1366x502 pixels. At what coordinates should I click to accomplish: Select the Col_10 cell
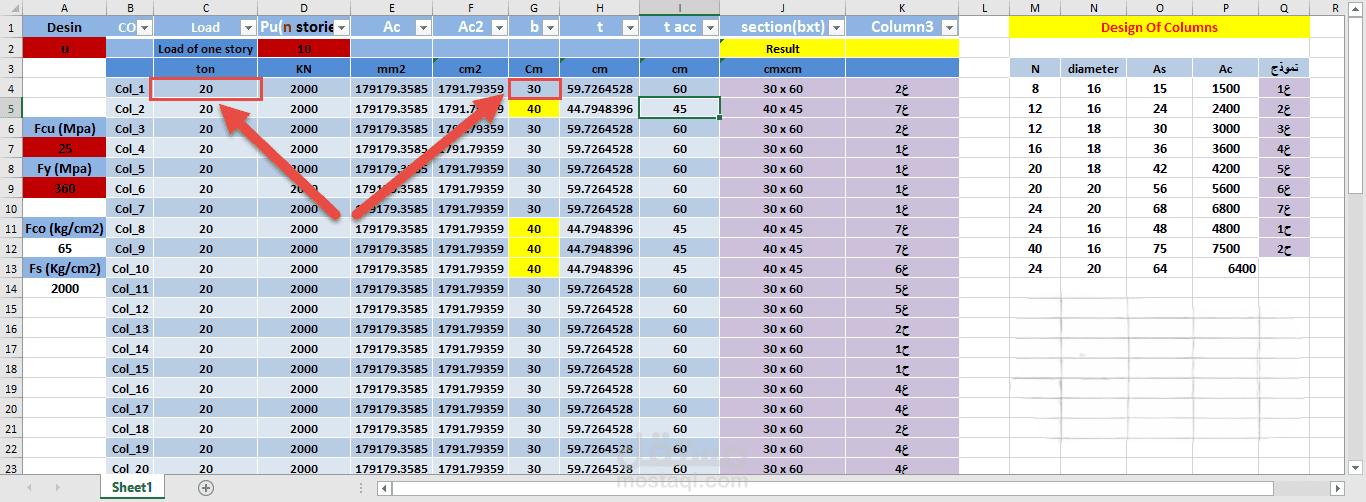(129, 269)
